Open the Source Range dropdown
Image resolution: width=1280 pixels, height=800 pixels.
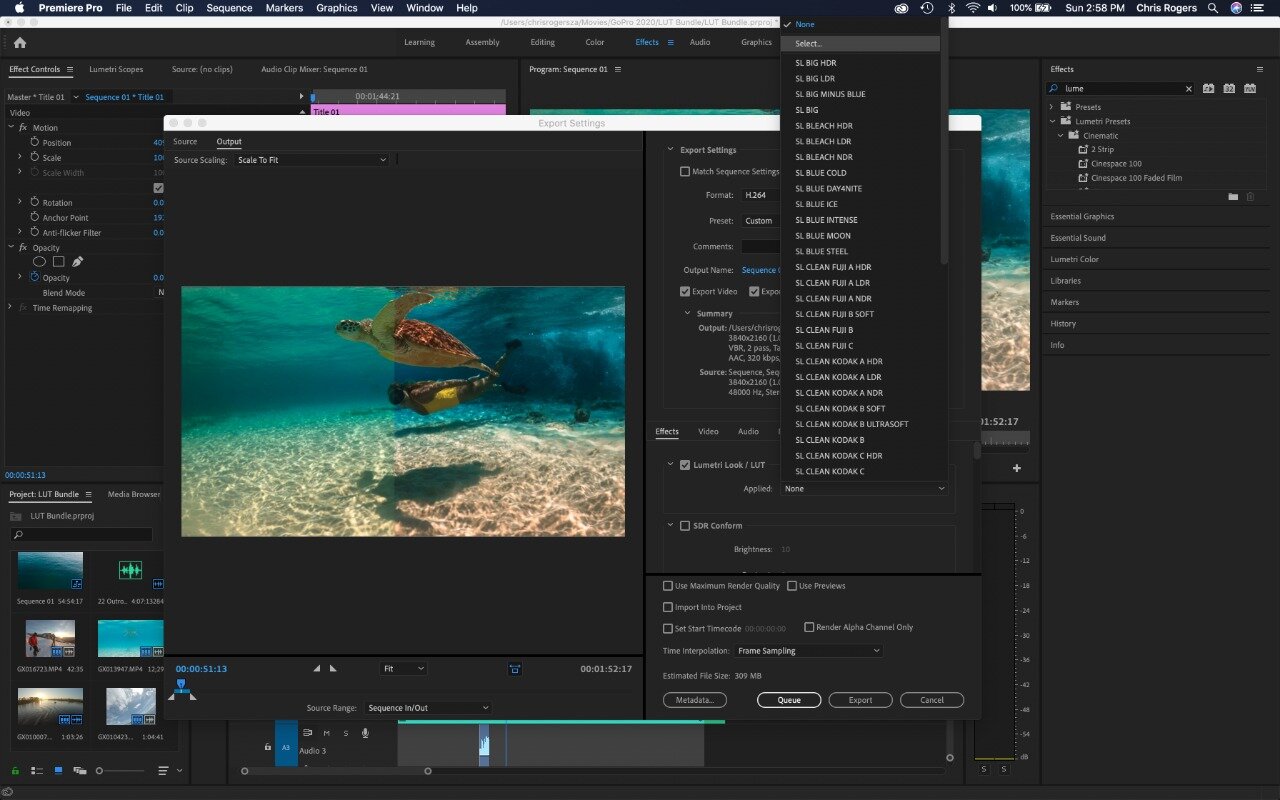(427, 708)
